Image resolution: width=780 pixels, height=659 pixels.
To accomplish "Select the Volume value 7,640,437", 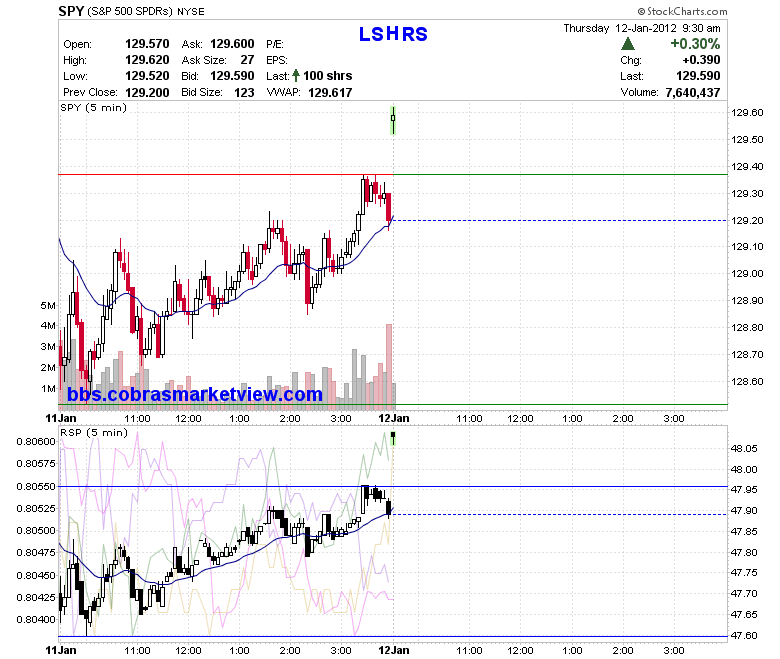I will (x=692, y=93).
